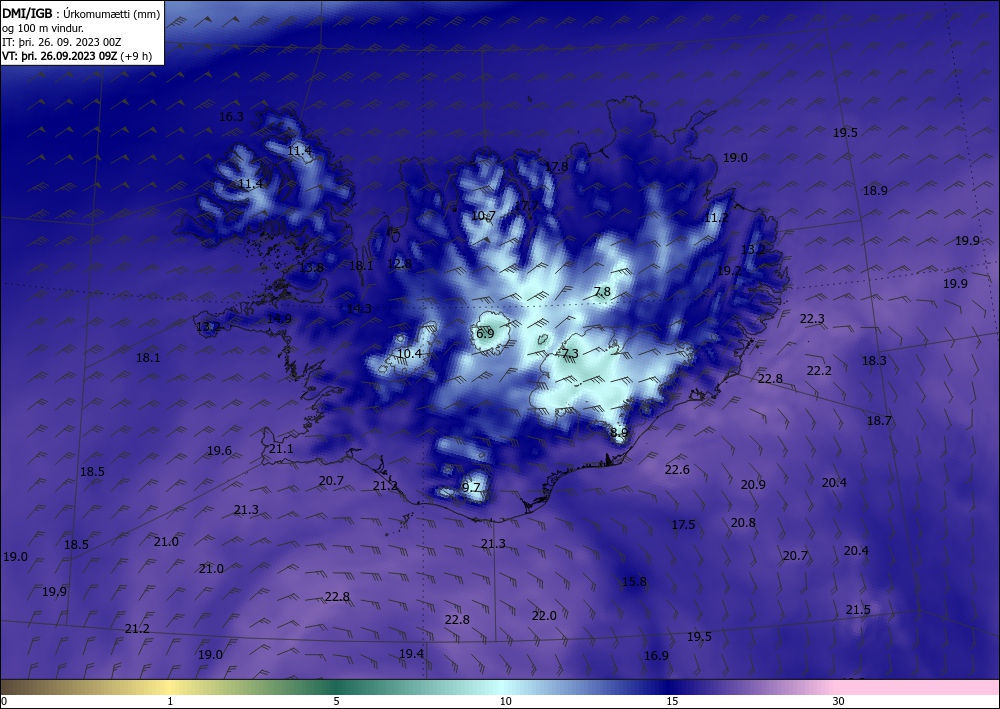Viewport: 1000px width, 709px height.
Task: Click the 15.8 value label
Action: click(x=634, y=581)
